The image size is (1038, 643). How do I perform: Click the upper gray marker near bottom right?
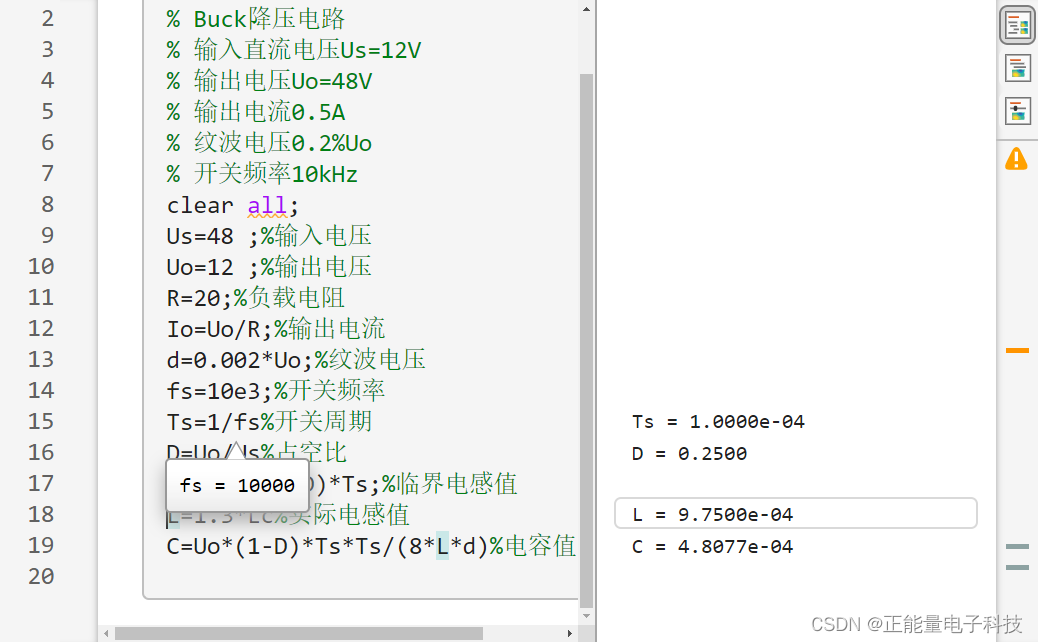1017,548
